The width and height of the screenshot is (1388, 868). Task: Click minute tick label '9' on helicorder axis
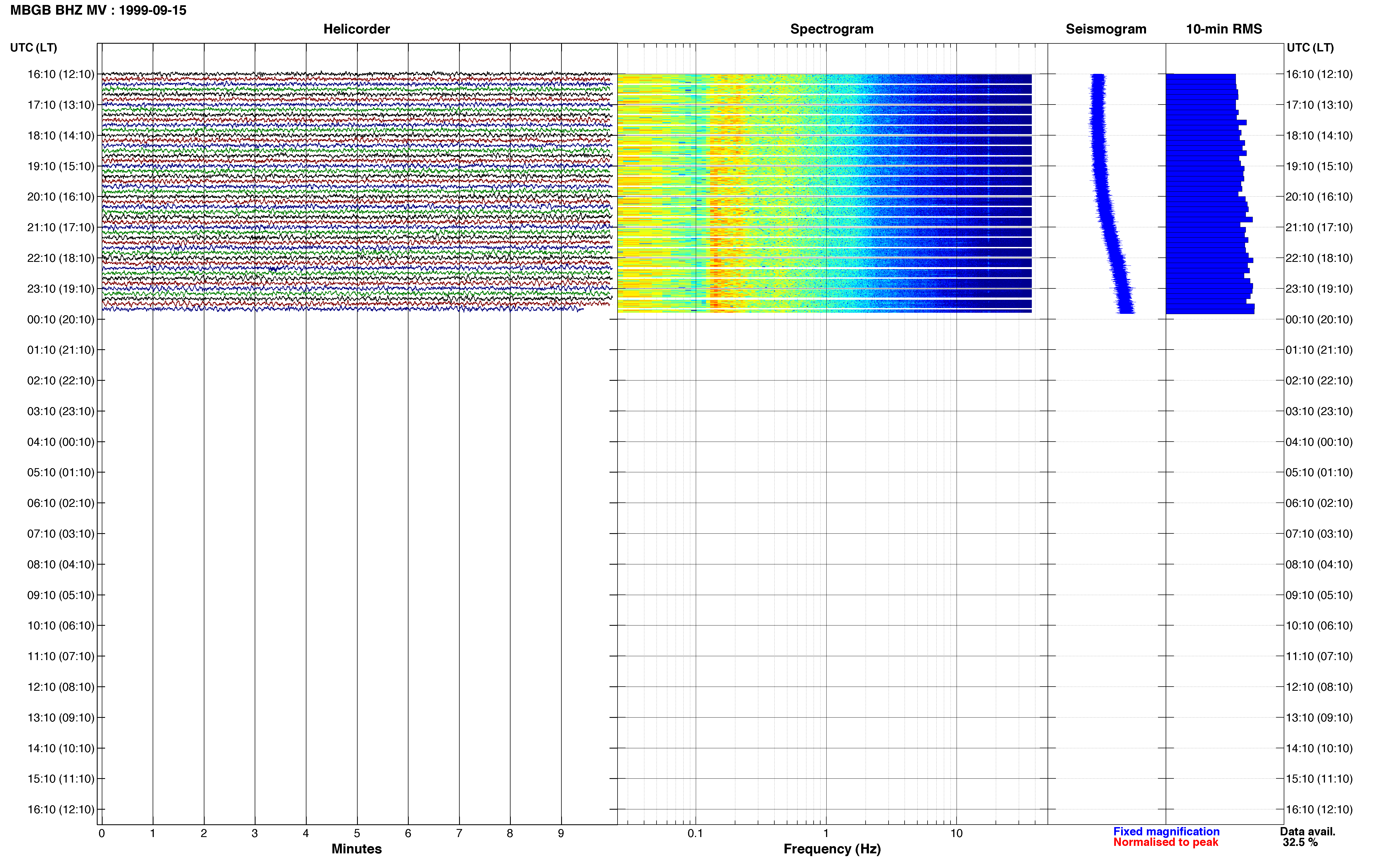(561, 833)
